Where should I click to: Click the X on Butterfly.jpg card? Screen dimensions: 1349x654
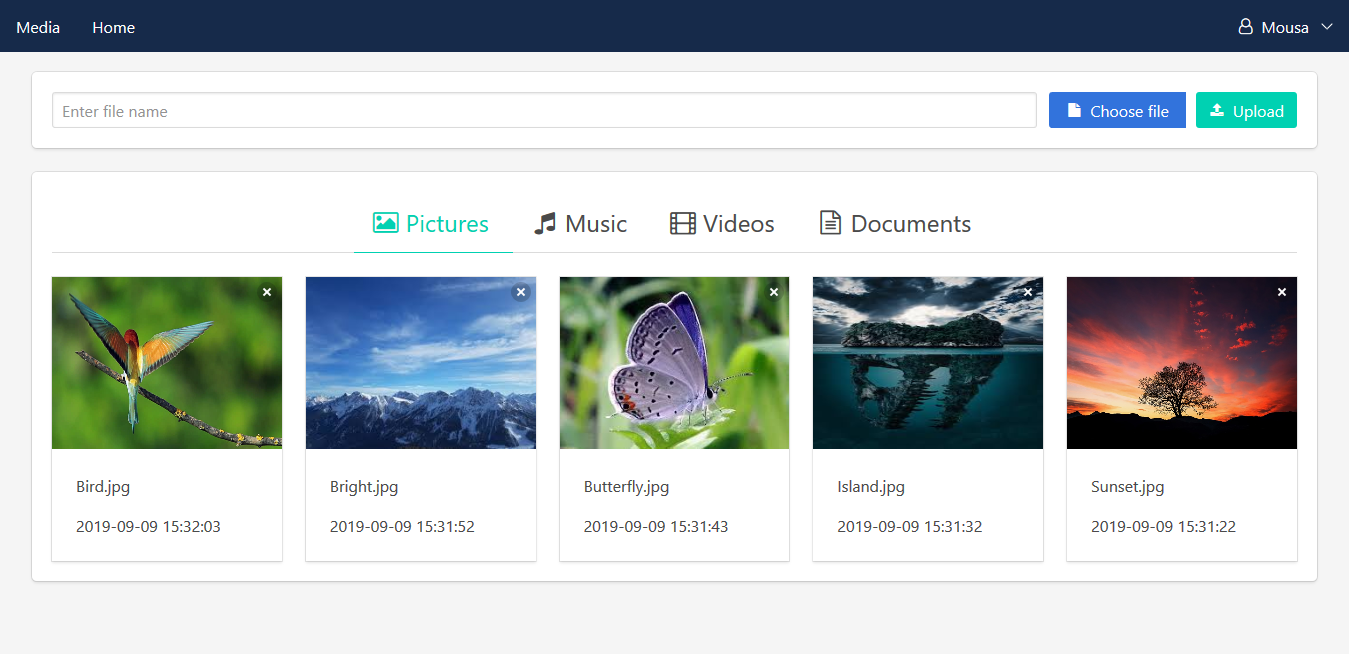[774, 292]
